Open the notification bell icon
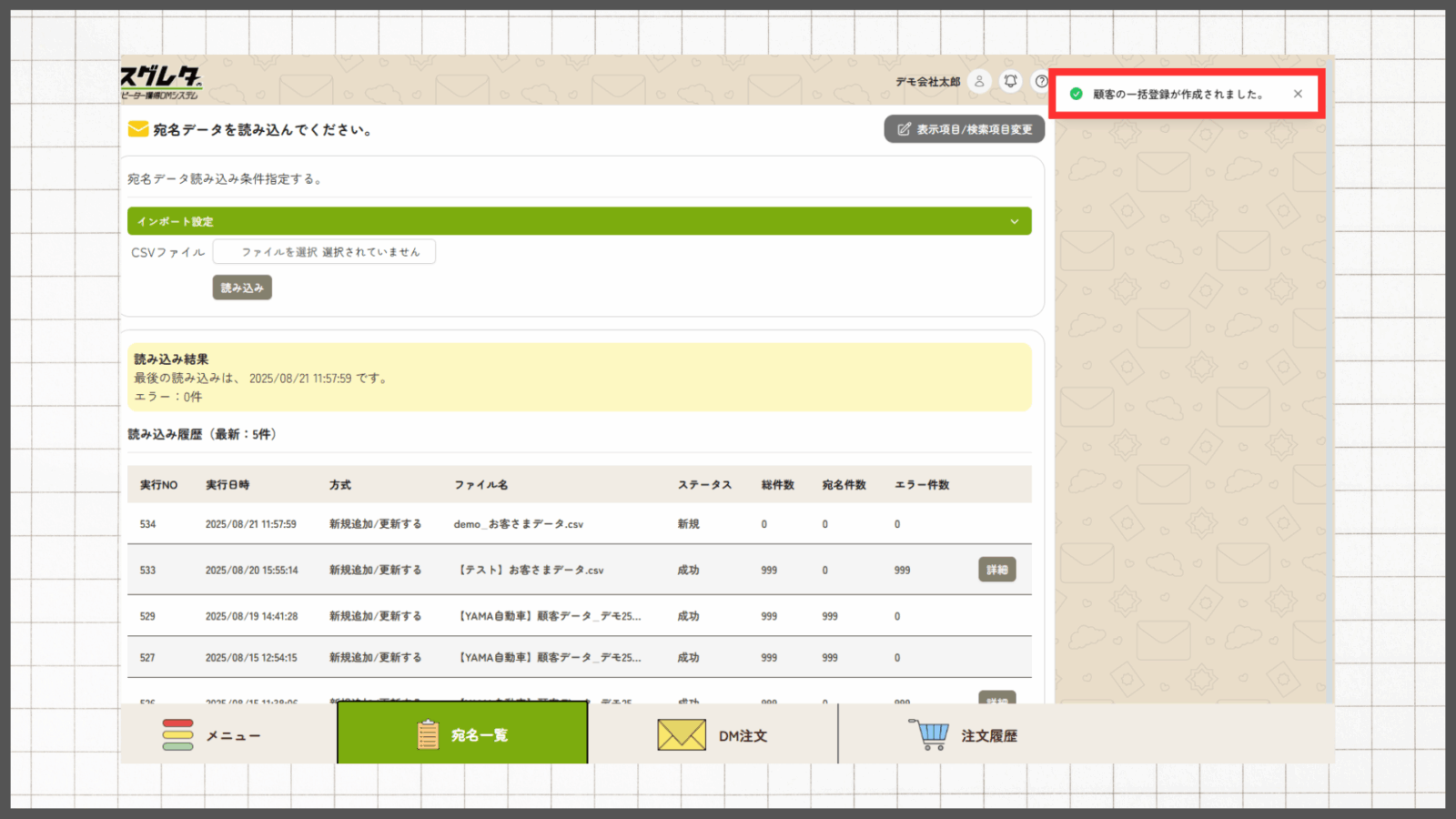This screenshot has width=1456, height=819. 1010,81
